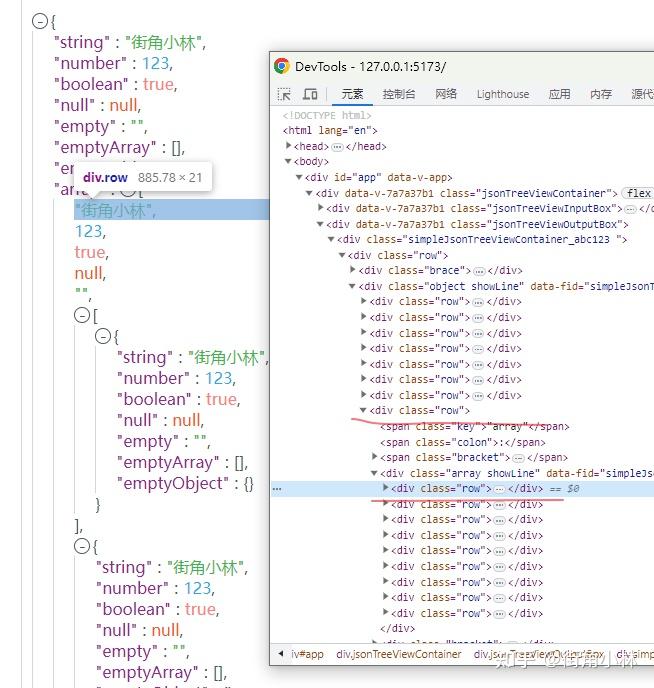Image resolution: width=654 pixels, height=688 pixels.
Task: Switch to the 内存 tab
Action: point(600,94)
